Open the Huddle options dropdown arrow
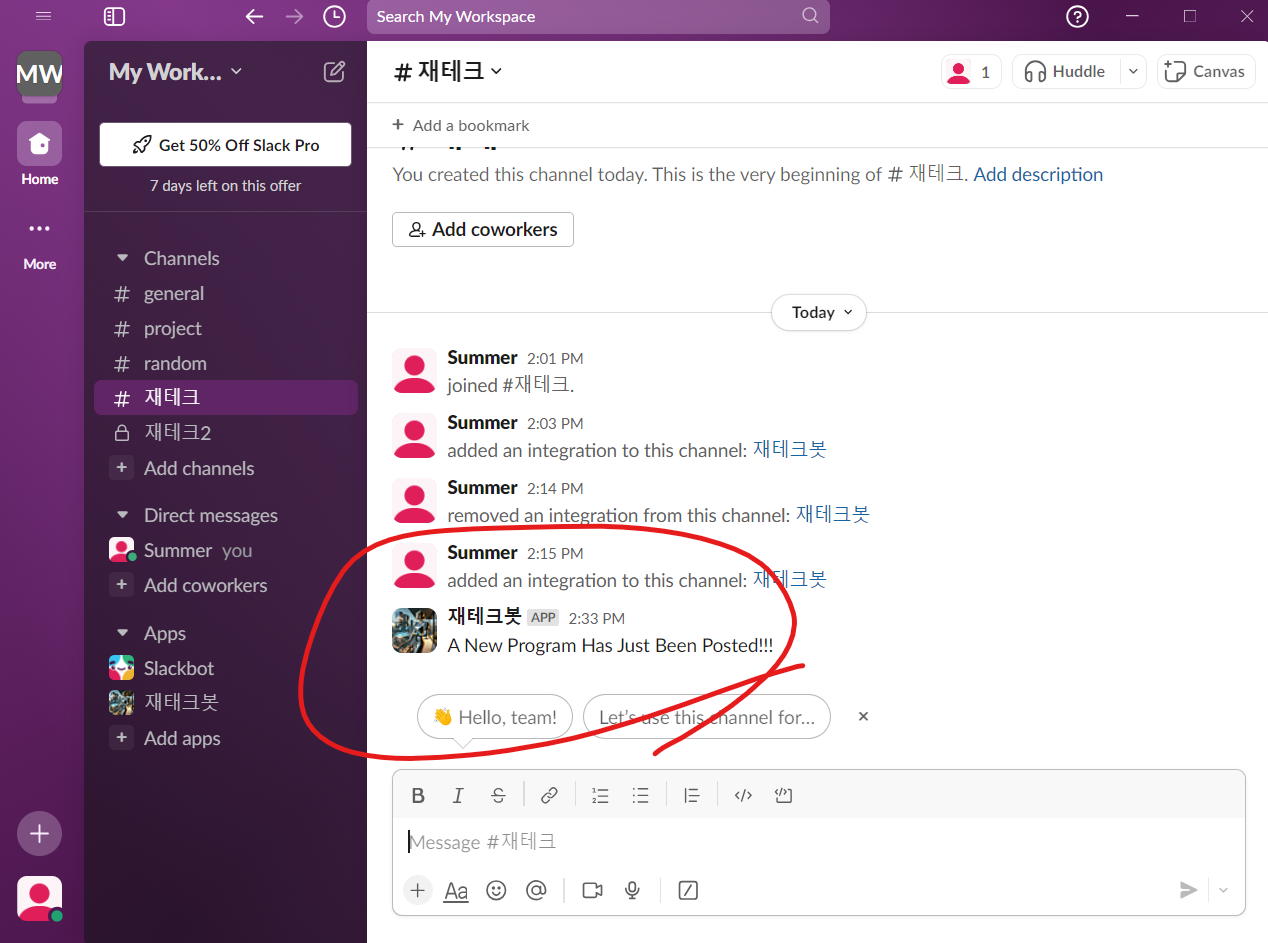Screen dimensions: 1268x943 pos(1133,71)
